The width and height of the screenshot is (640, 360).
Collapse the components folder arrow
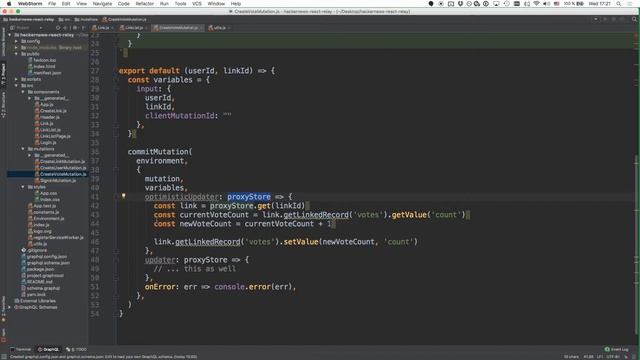(23, 92)
